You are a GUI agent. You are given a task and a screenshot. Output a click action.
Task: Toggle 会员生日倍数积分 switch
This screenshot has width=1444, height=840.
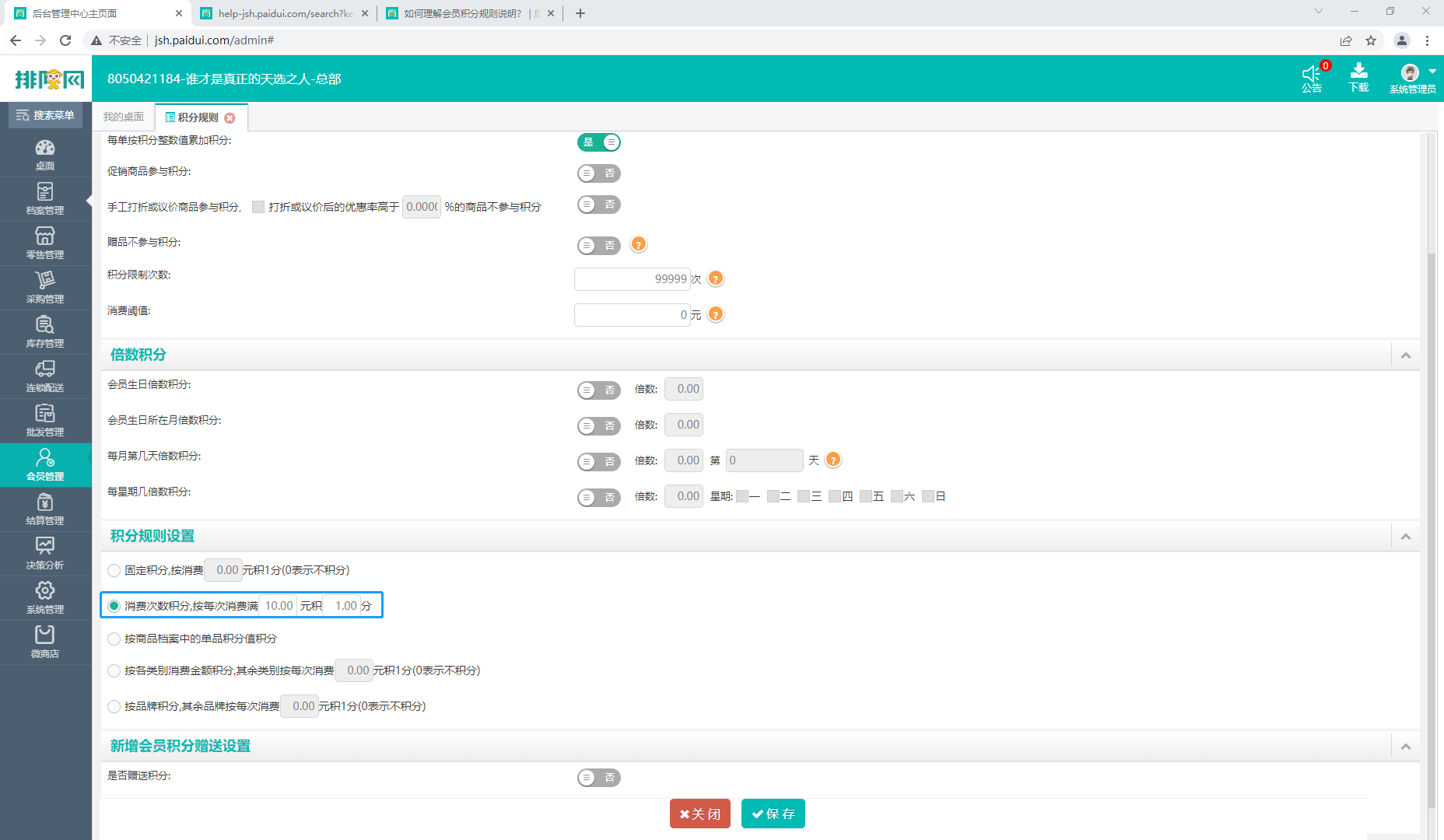tap(599, 390)
